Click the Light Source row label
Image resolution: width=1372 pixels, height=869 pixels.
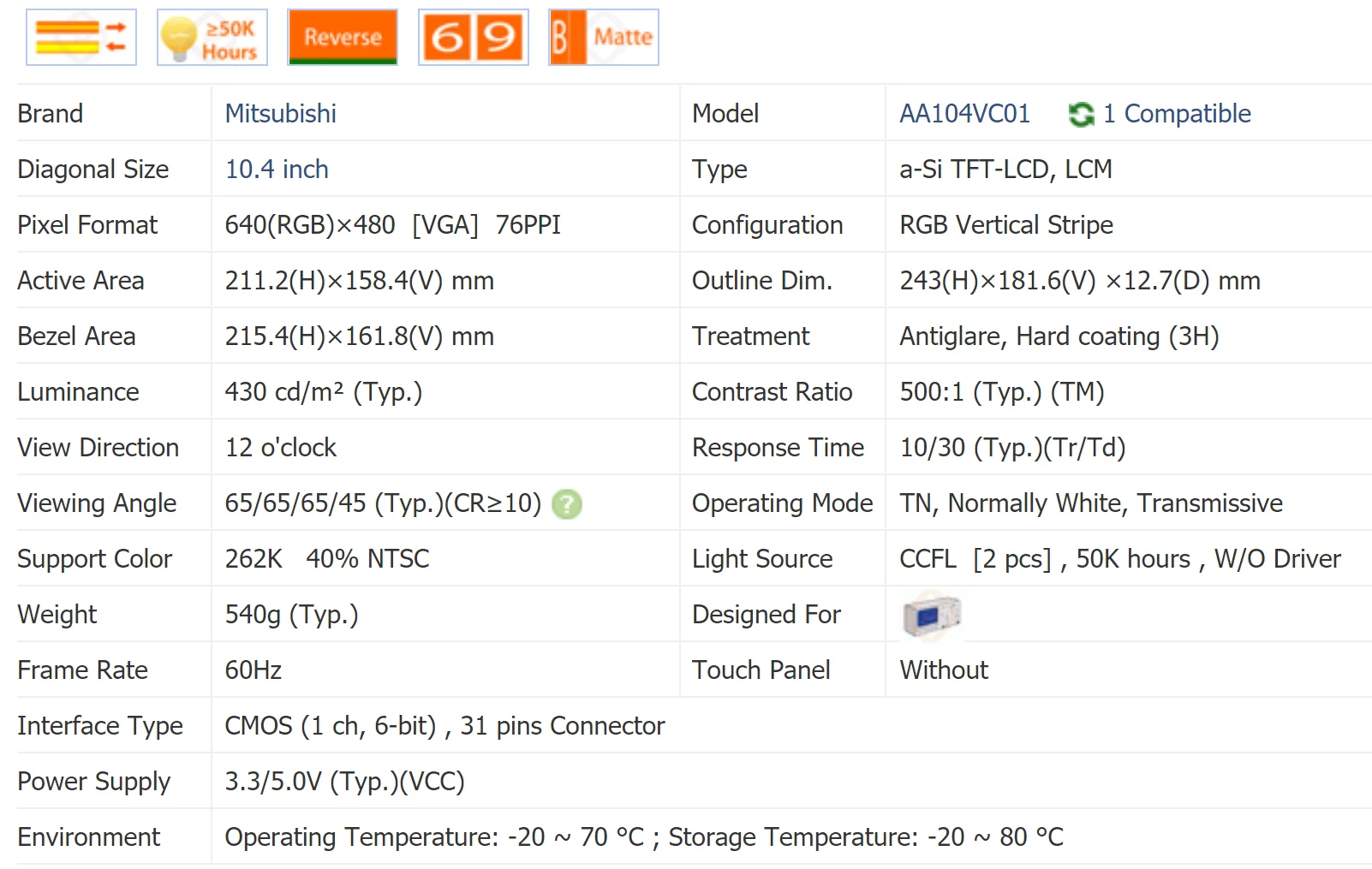[x=762, y=559]
